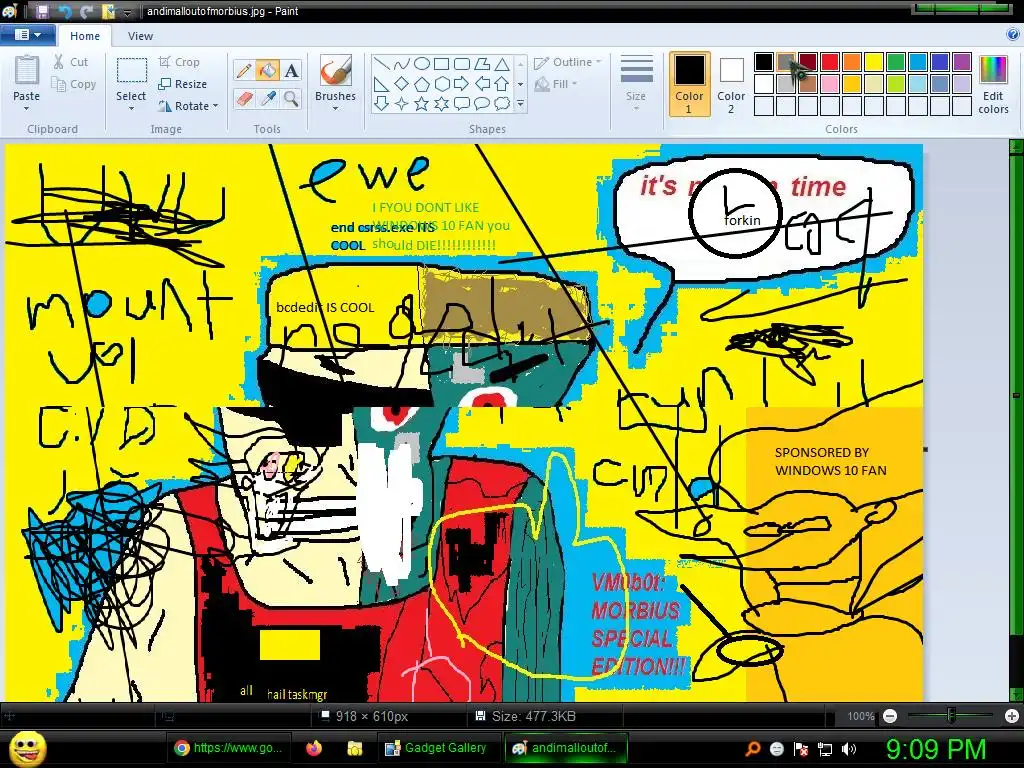Click the zoom in plus button
This screenshot has height=768, width=1024.
click(x=1012, y=716)
